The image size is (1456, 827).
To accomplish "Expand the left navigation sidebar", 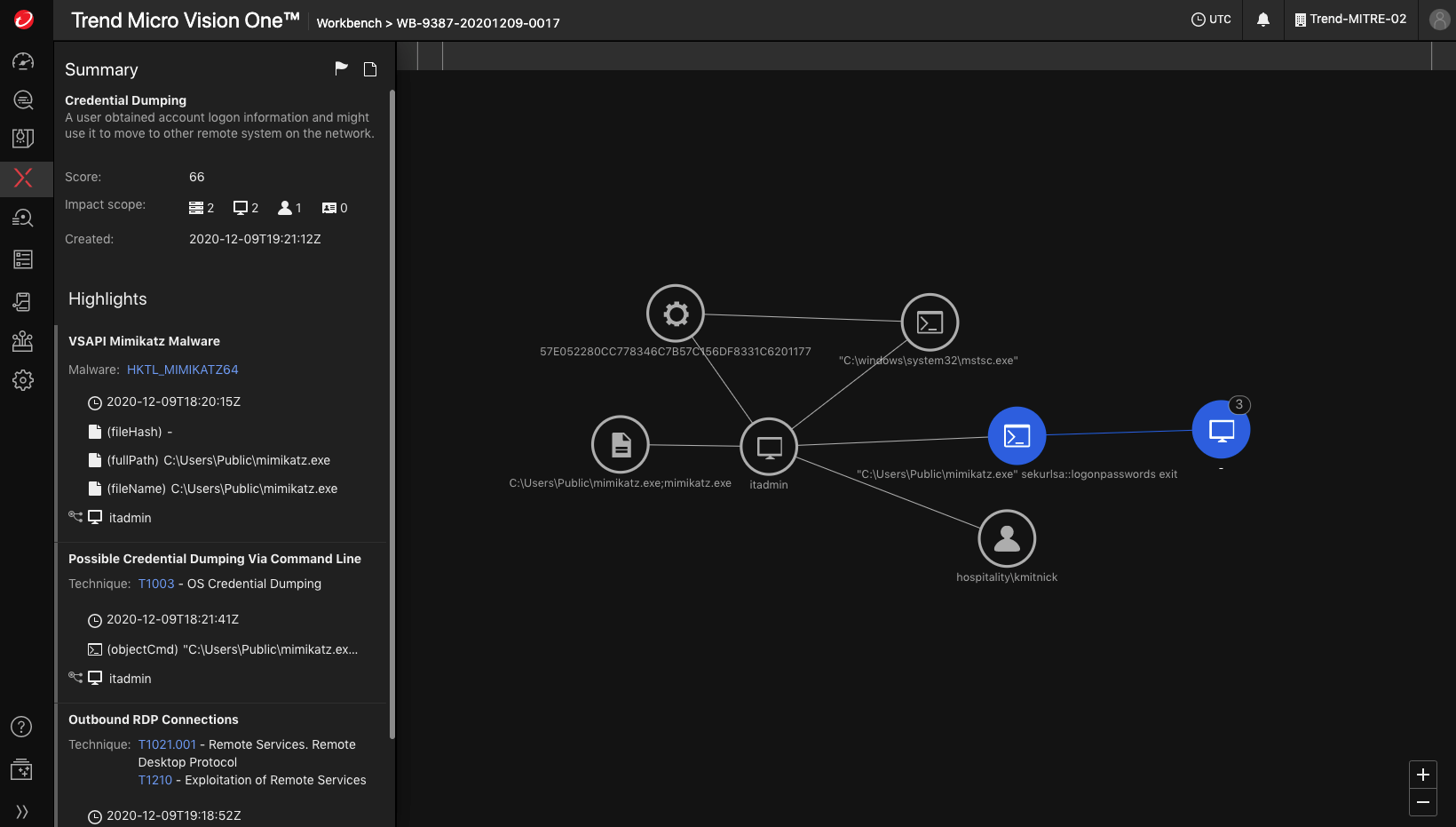I will tap(22, 811).
